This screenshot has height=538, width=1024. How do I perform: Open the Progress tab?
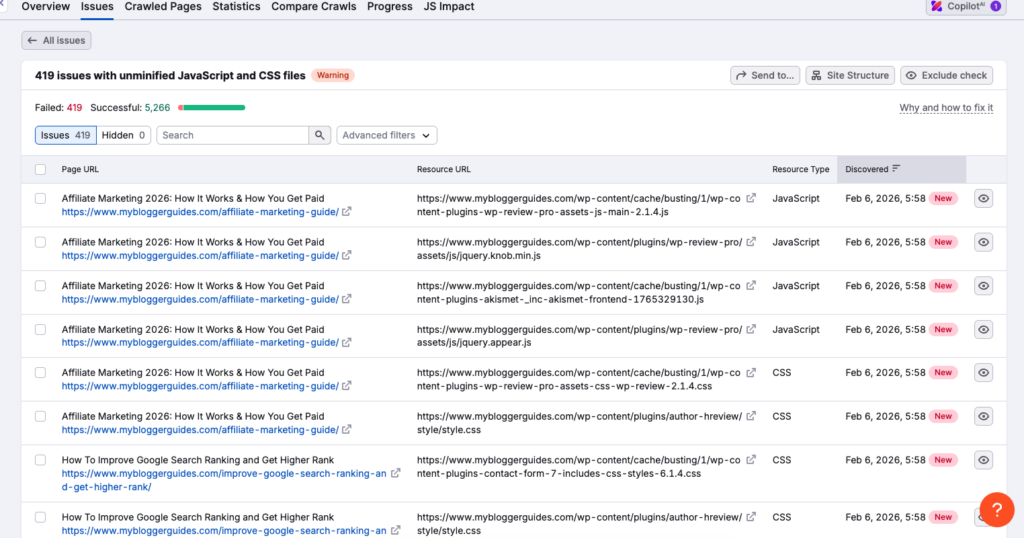[x=390, y=7]
